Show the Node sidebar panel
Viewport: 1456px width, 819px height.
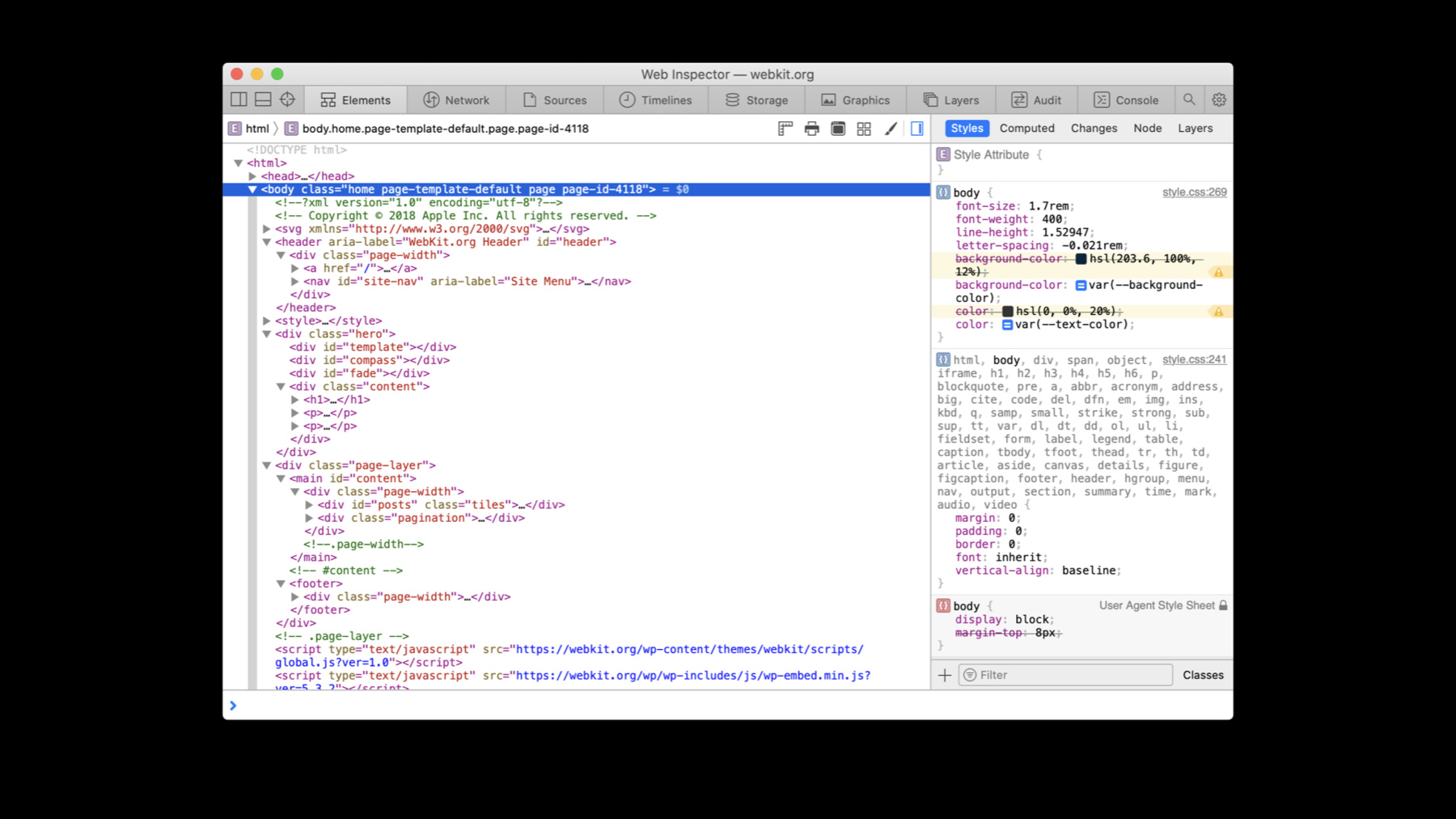(x=1147, y=129)
